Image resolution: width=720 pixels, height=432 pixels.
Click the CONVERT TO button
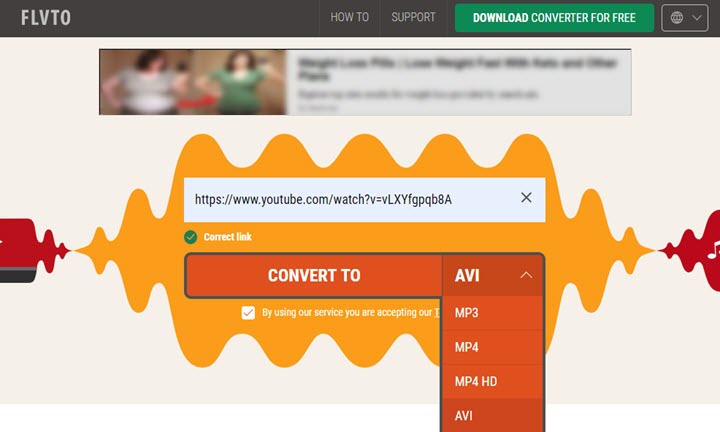pyautogui.click(x=314, y=275)
